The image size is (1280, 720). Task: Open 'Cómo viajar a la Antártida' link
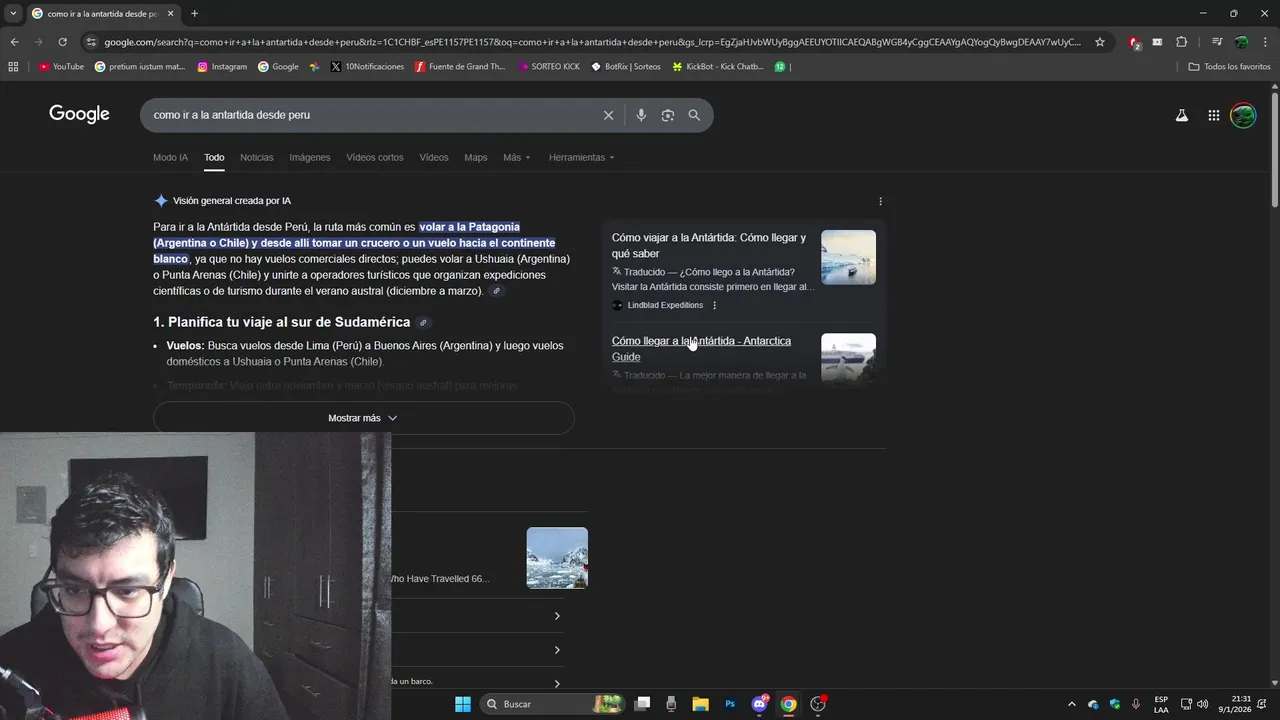click(x=709, y=246)
